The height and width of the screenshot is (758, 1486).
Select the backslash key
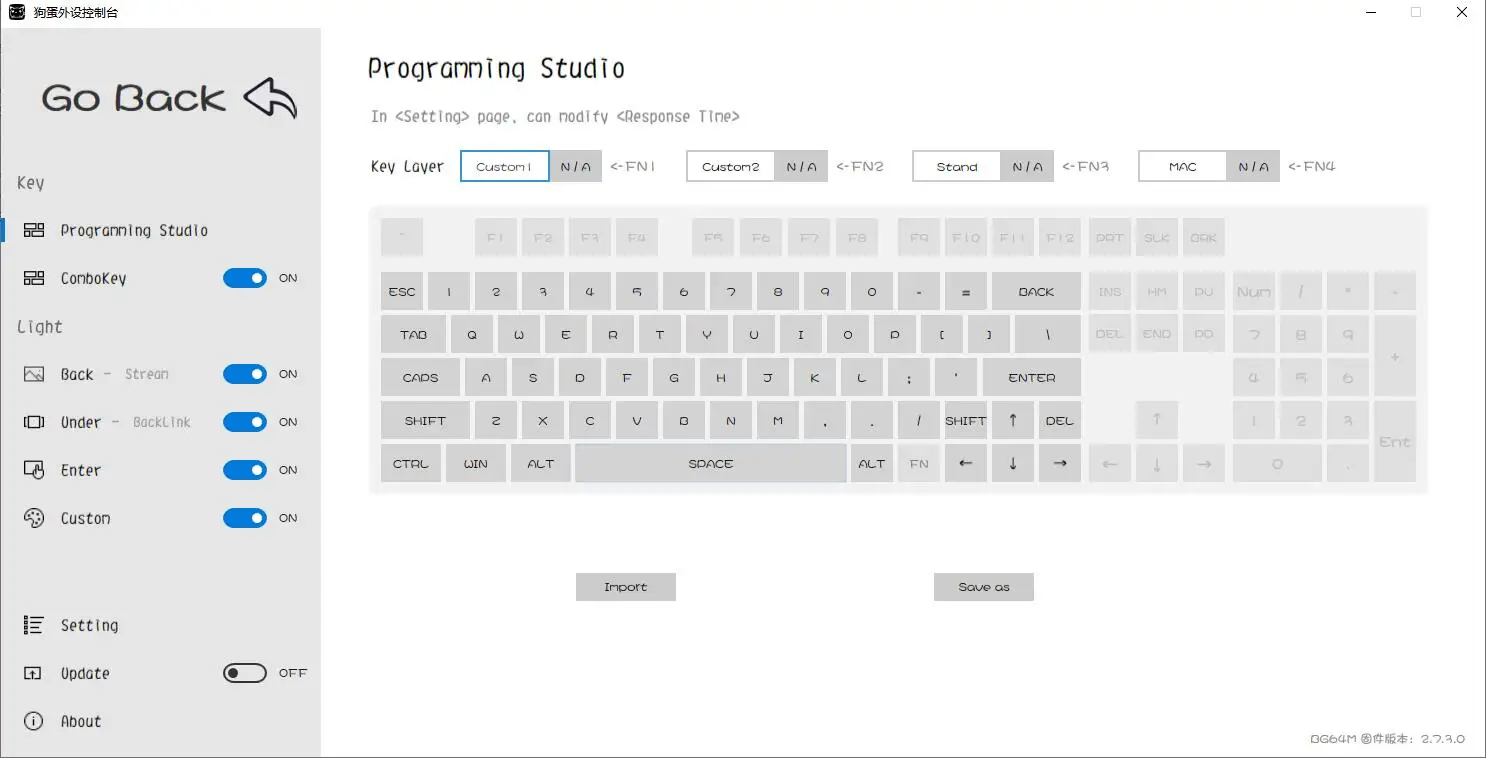[x=1048, y=335]
